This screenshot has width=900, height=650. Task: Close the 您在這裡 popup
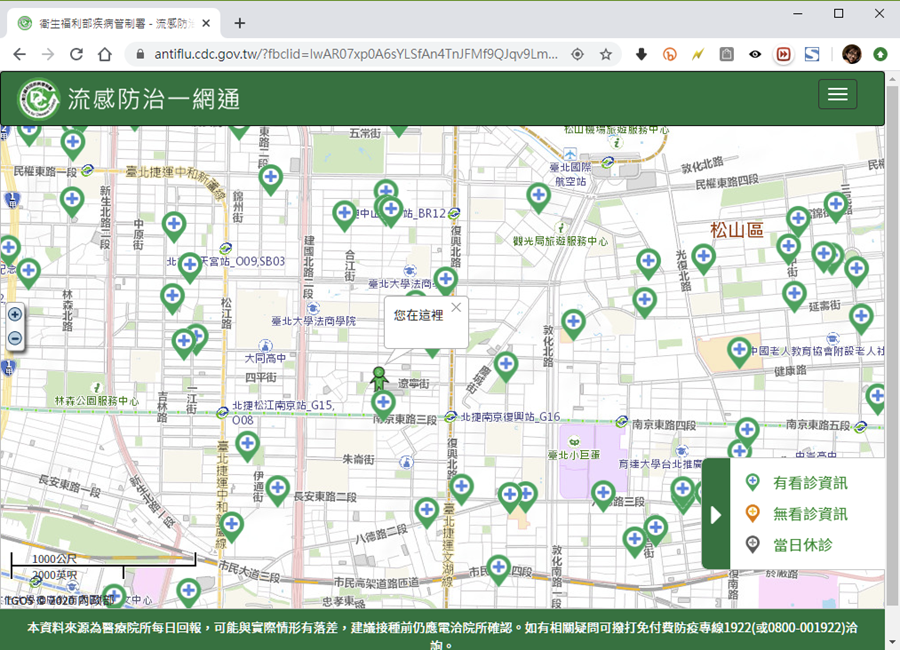[x=456, y=307]
